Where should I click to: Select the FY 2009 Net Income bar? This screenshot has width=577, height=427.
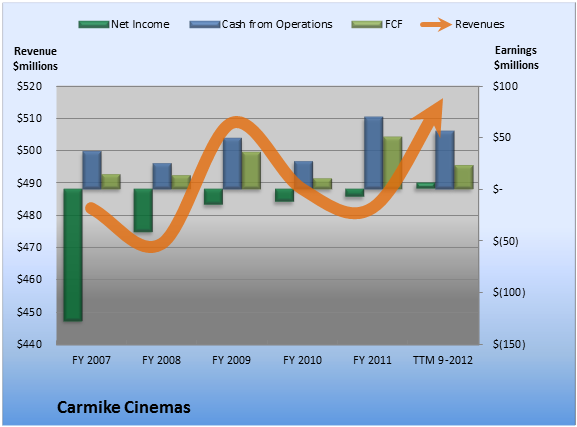click(x=213, y=197)
